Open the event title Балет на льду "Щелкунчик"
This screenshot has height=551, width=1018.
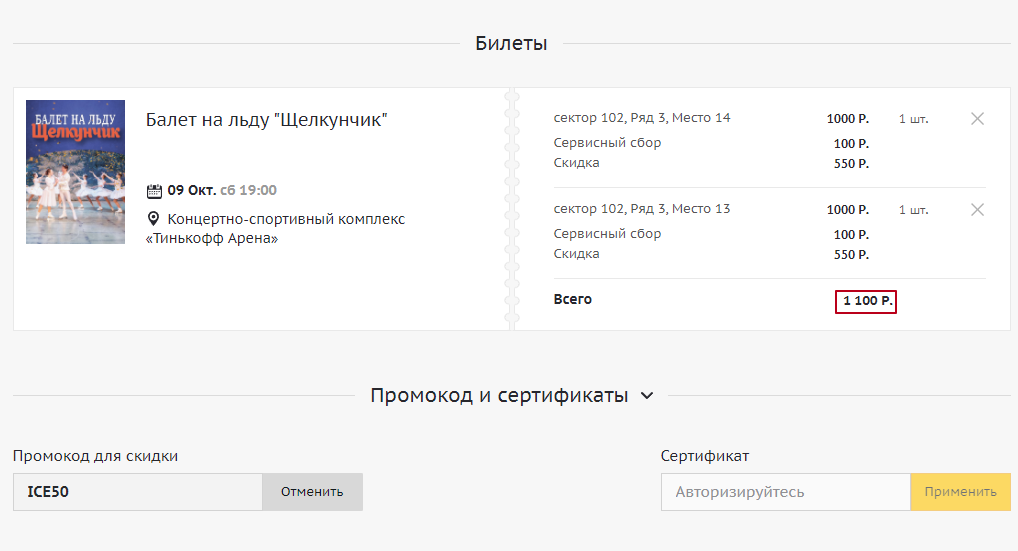pyautogui.click(x=266, y=120)
